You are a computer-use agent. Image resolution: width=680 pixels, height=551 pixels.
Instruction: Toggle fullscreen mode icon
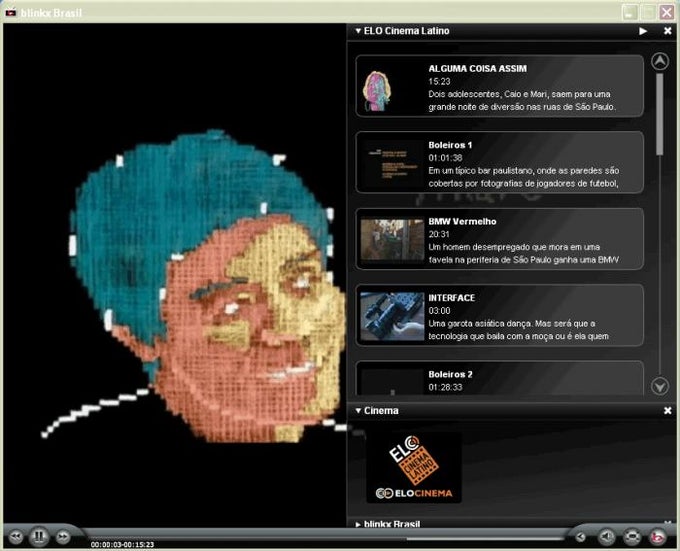tap(632, 537)
